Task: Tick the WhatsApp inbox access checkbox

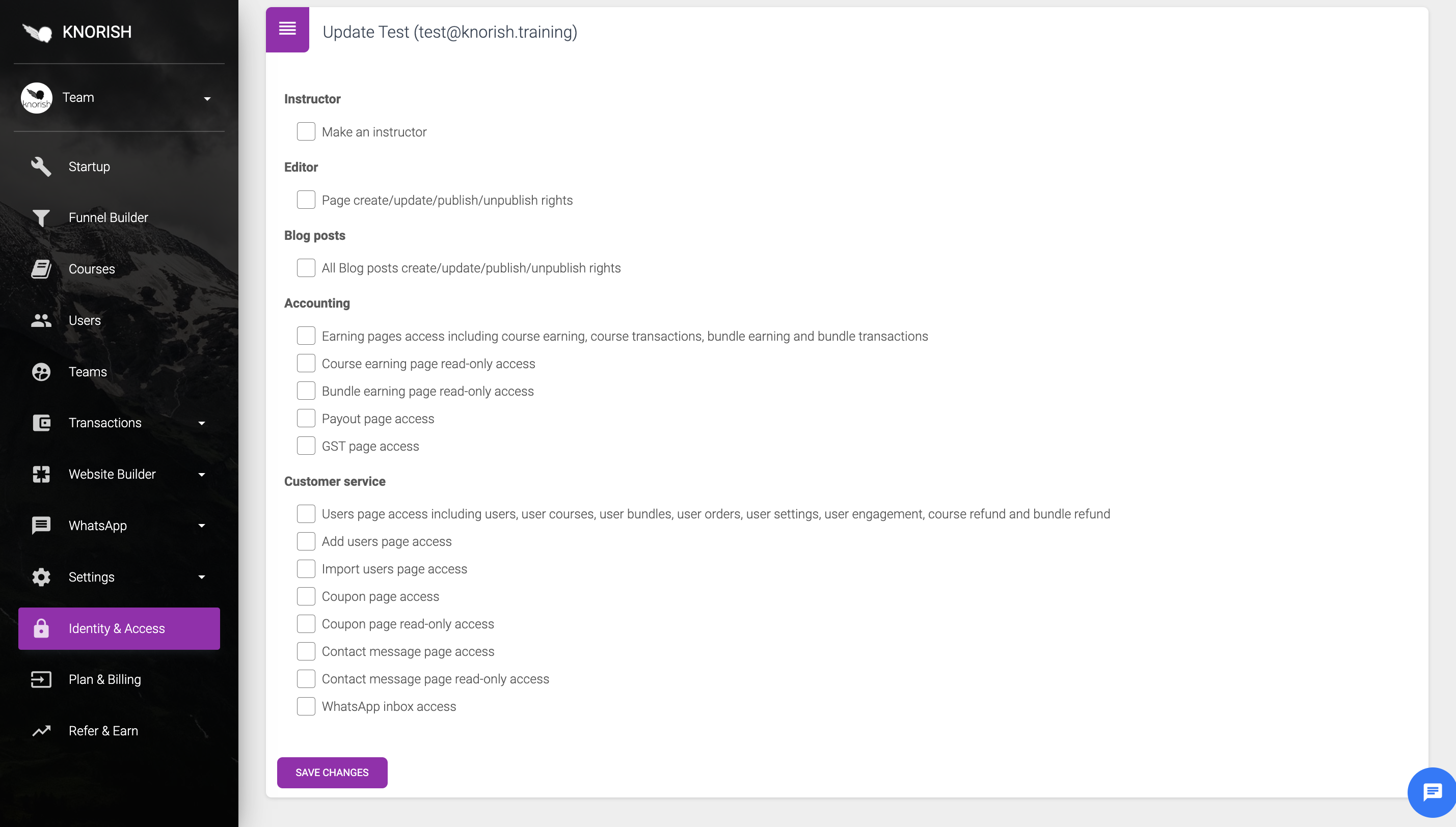Action: 306,706
